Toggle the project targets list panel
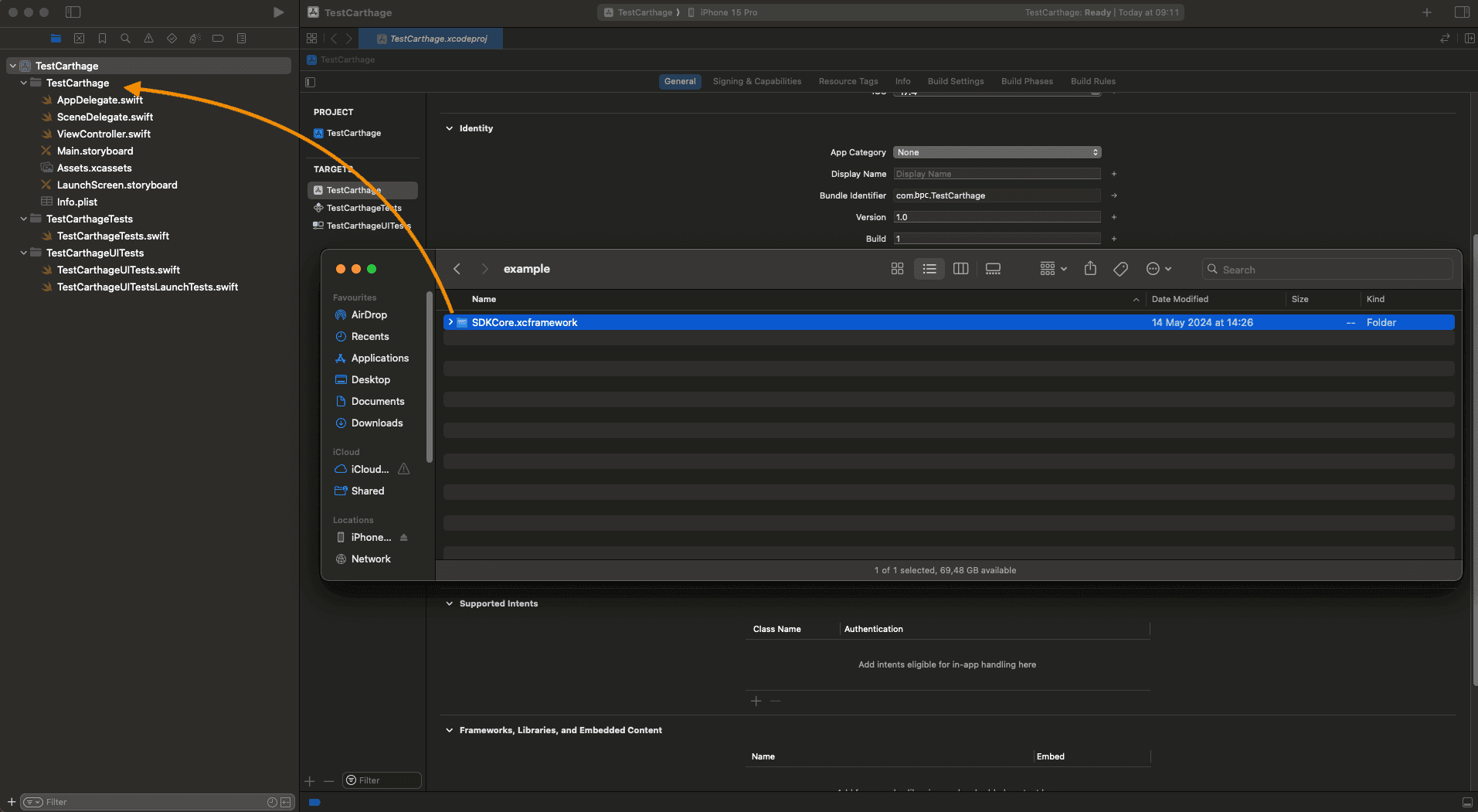 pos(311,82)
